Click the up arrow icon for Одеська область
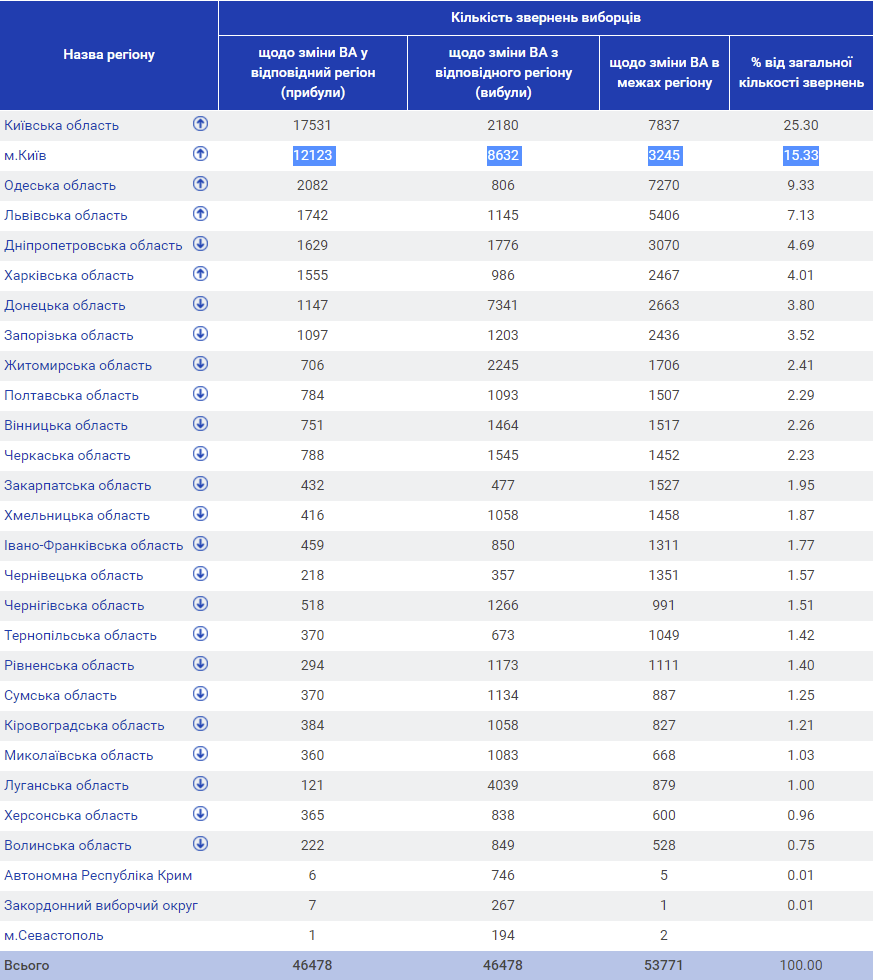873x980 pixels. click(x=200, y=184)
